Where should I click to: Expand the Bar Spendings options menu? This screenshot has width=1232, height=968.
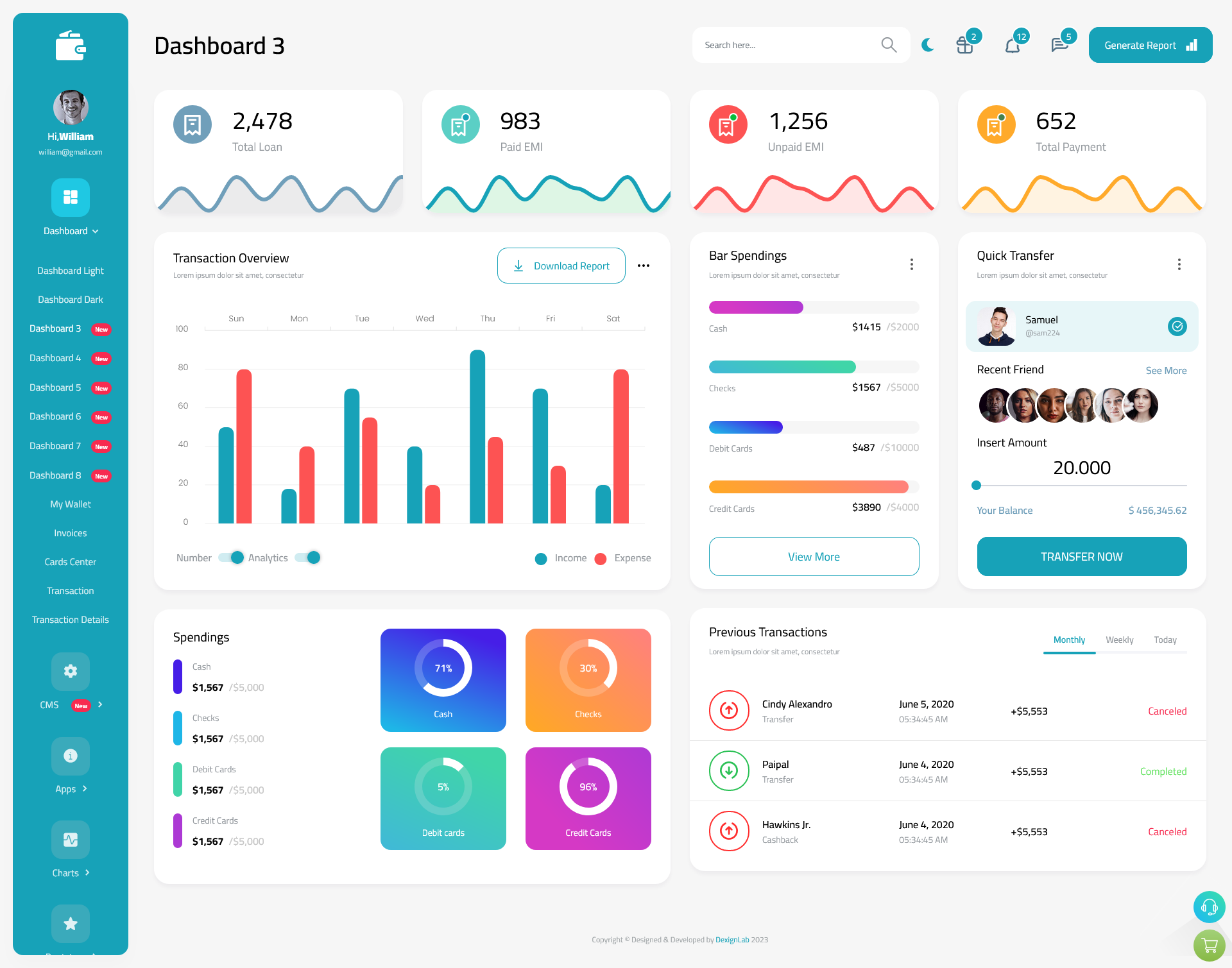[x=912, y=264]
